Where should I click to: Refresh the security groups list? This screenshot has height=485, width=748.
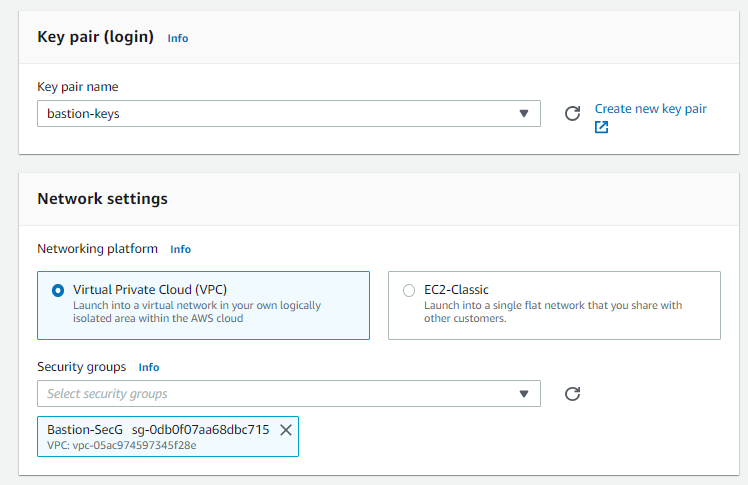point(572,394)
